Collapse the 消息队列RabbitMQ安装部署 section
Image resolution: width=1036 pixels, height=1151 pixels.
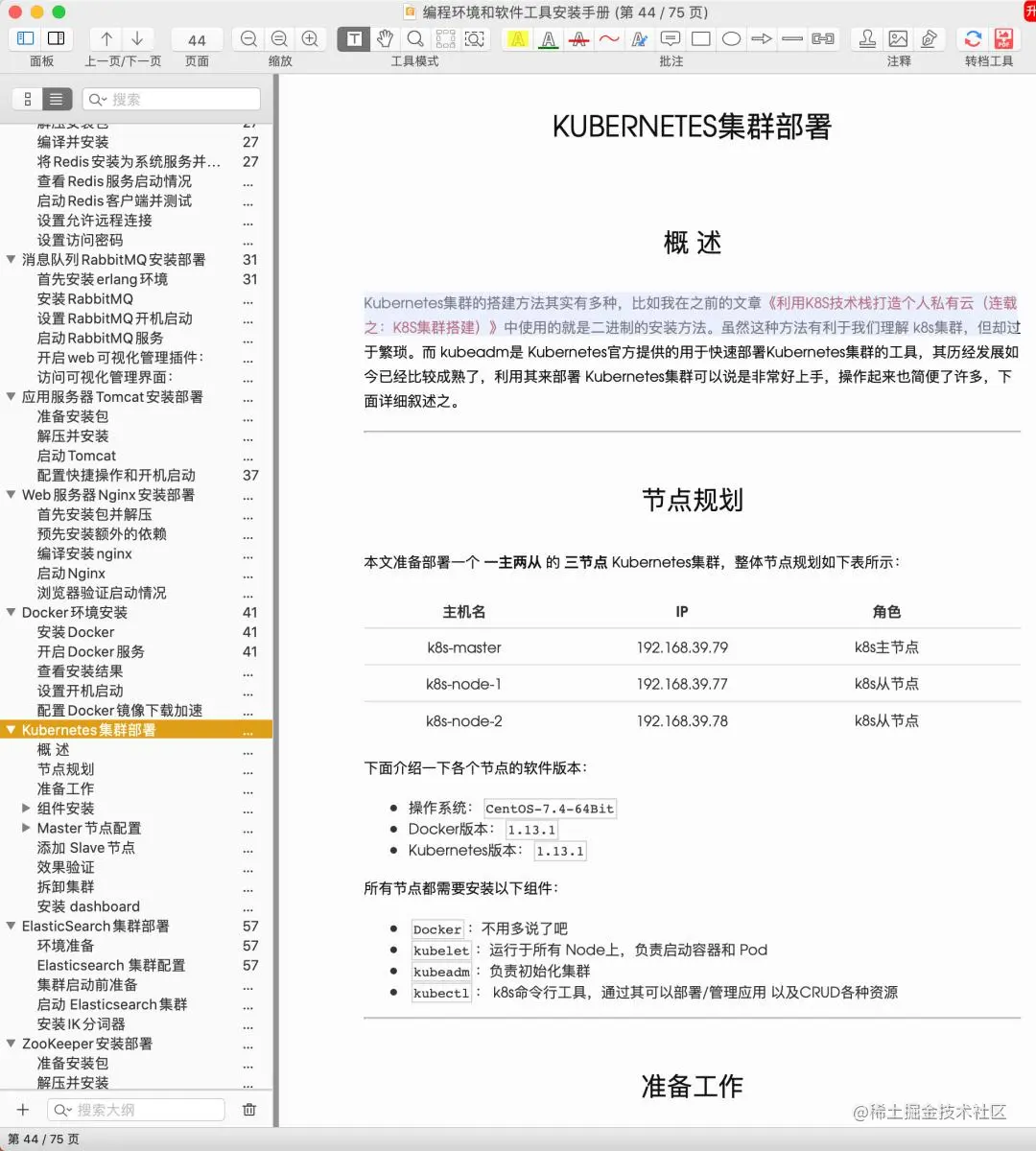point(12,259)
